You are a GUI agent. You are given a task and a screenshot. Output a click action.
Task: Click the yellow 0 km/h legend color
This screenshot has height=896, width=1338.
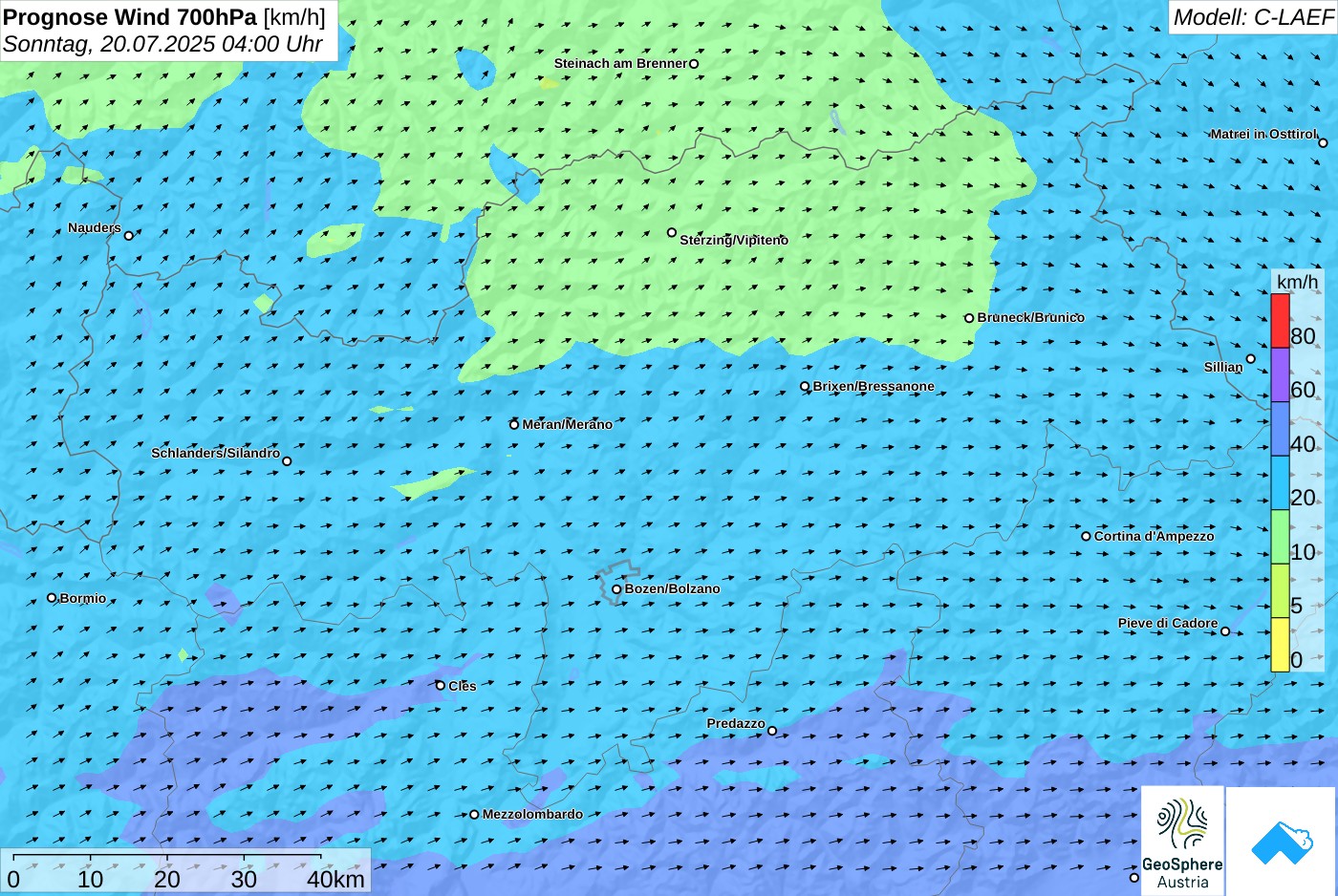click(1280, 645)
